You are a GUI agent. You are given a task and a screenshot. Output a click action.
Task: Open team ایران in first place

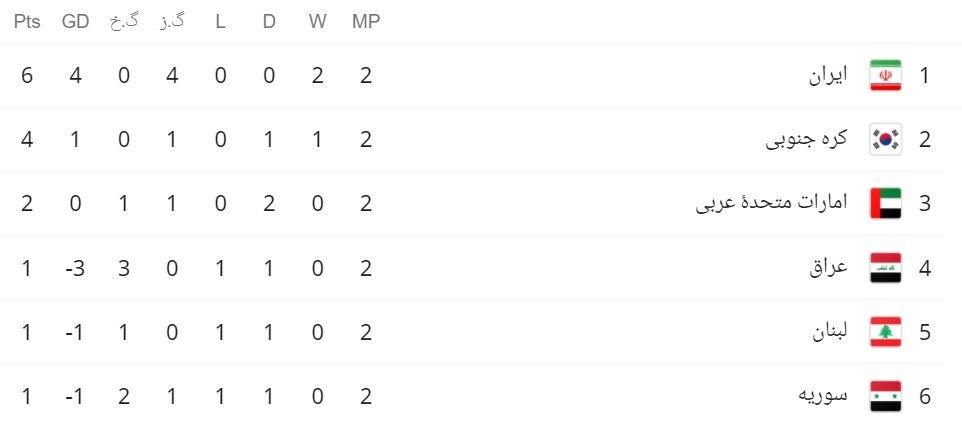(x=828, y=76)
